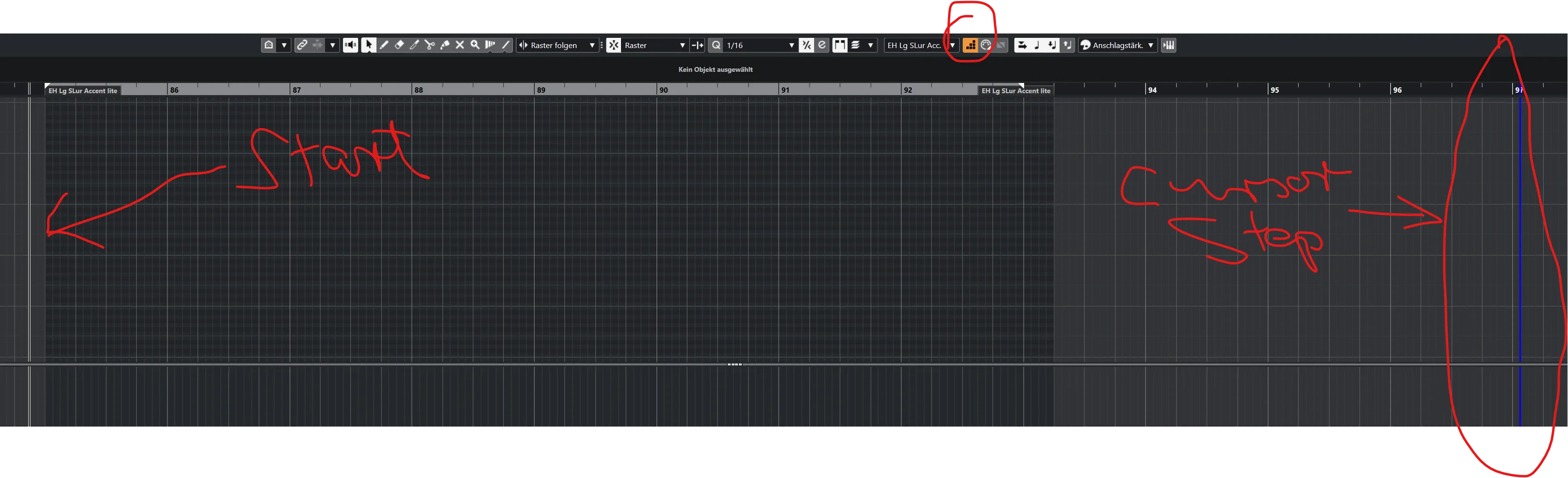Click the Quantize Q icon
The image size is (1568, 478).
pos(717,45)
